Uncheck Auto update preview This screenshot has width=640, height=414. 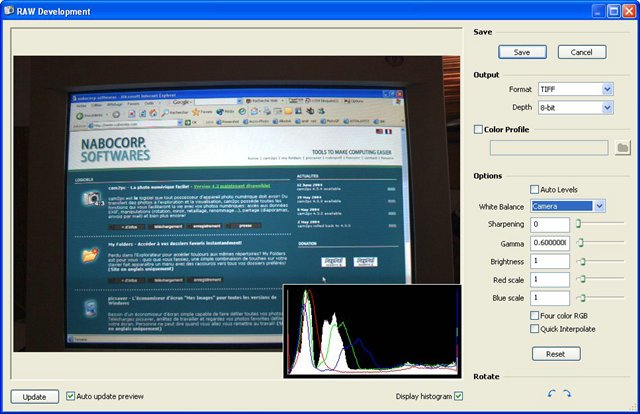coord(70,396)
